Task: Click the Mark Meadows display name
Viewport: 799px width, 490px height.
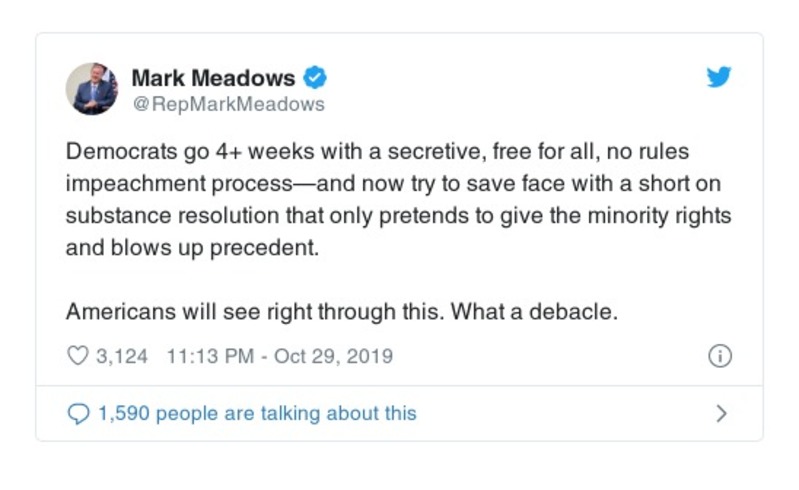Action: point(213,77)
